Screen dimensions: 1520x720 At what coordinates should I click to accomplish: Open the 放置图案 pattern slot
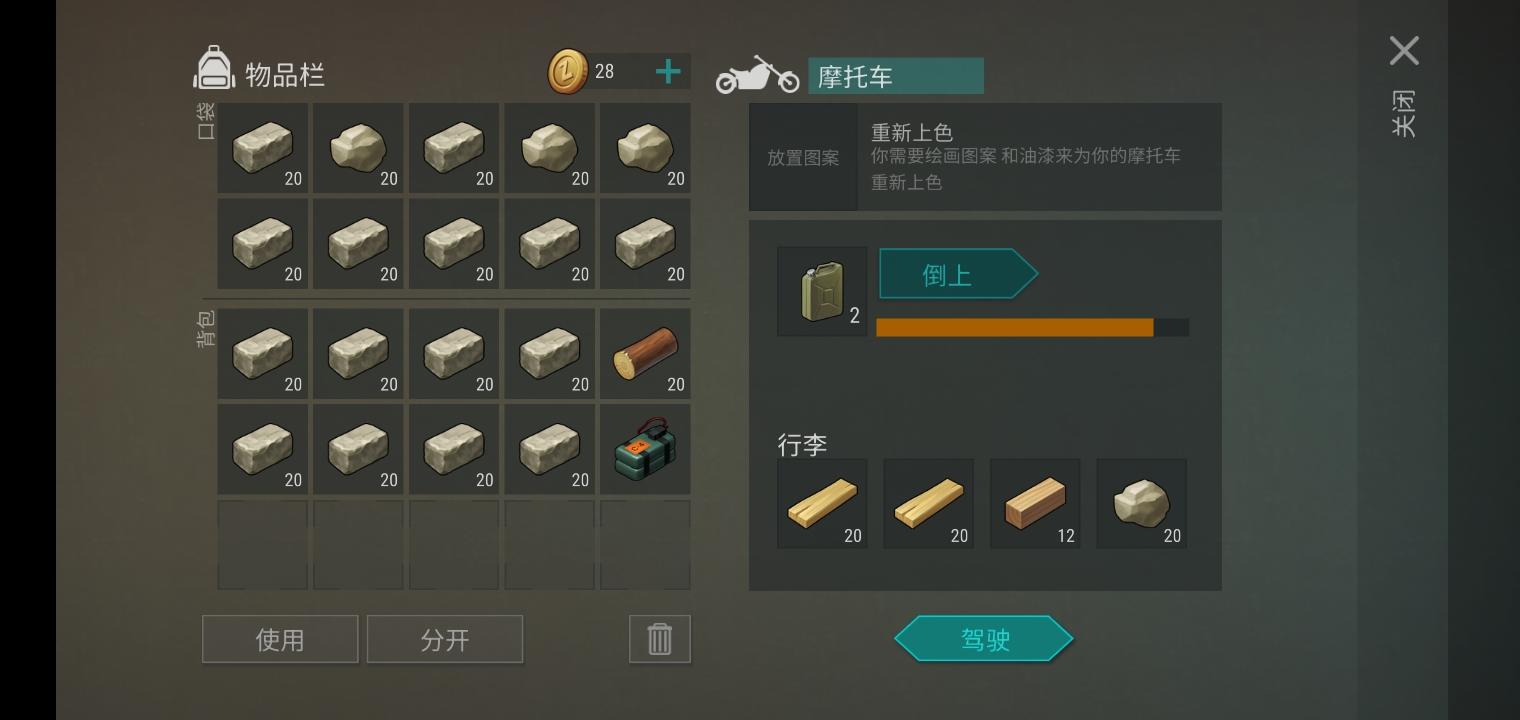[803, 157]
